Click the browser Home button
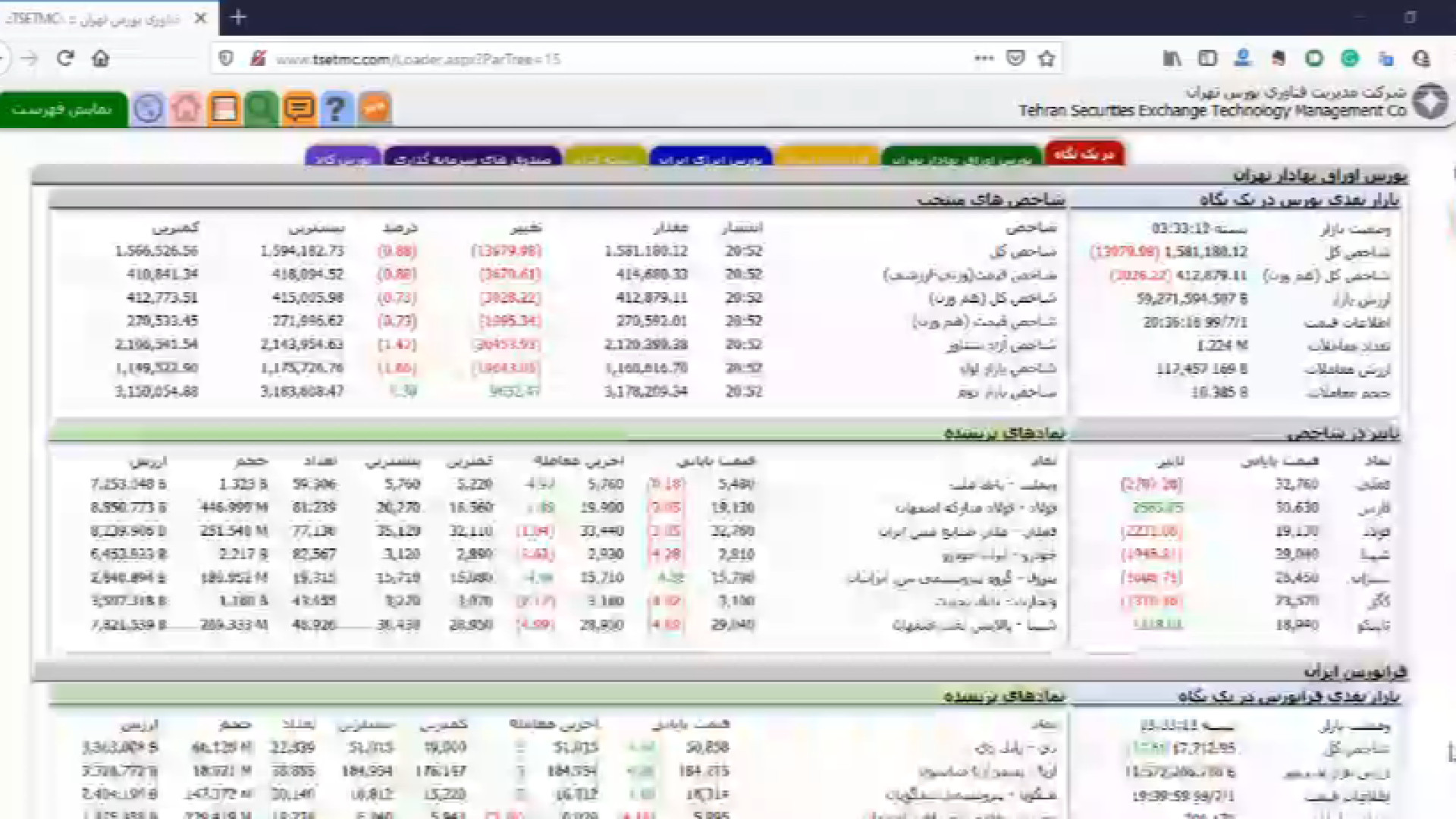Viewport: 1456px width, 819px height. point(100,58)
